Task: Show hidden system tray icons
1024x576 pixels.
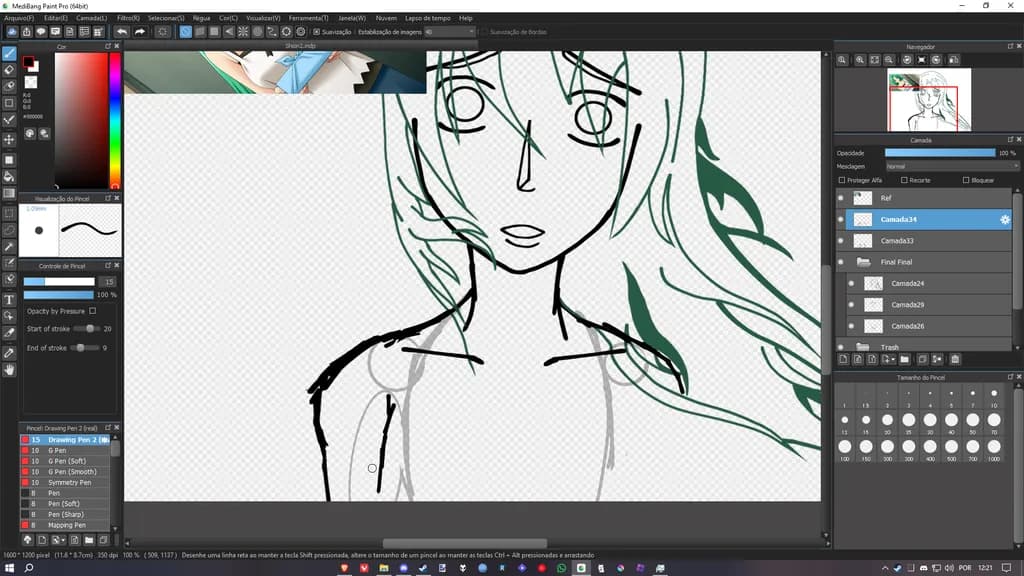Action: pyautogui.click(x=885, y=568)
